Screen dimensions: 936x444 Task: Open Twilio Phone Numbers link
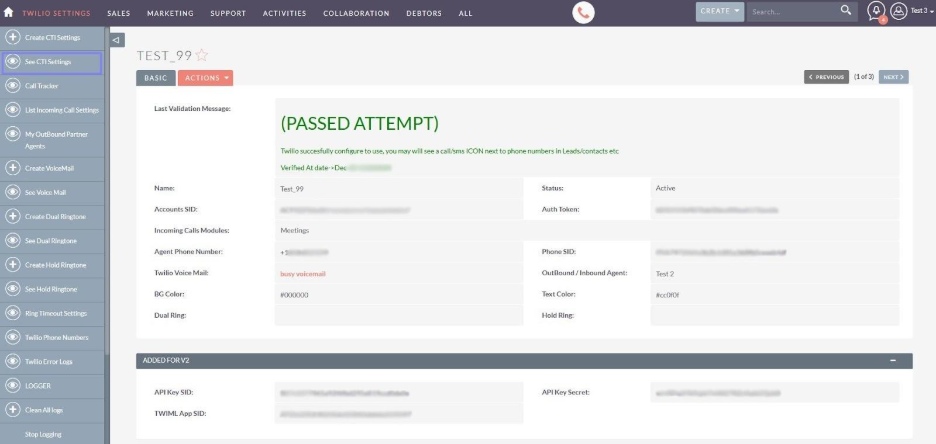tap(56, 337)
